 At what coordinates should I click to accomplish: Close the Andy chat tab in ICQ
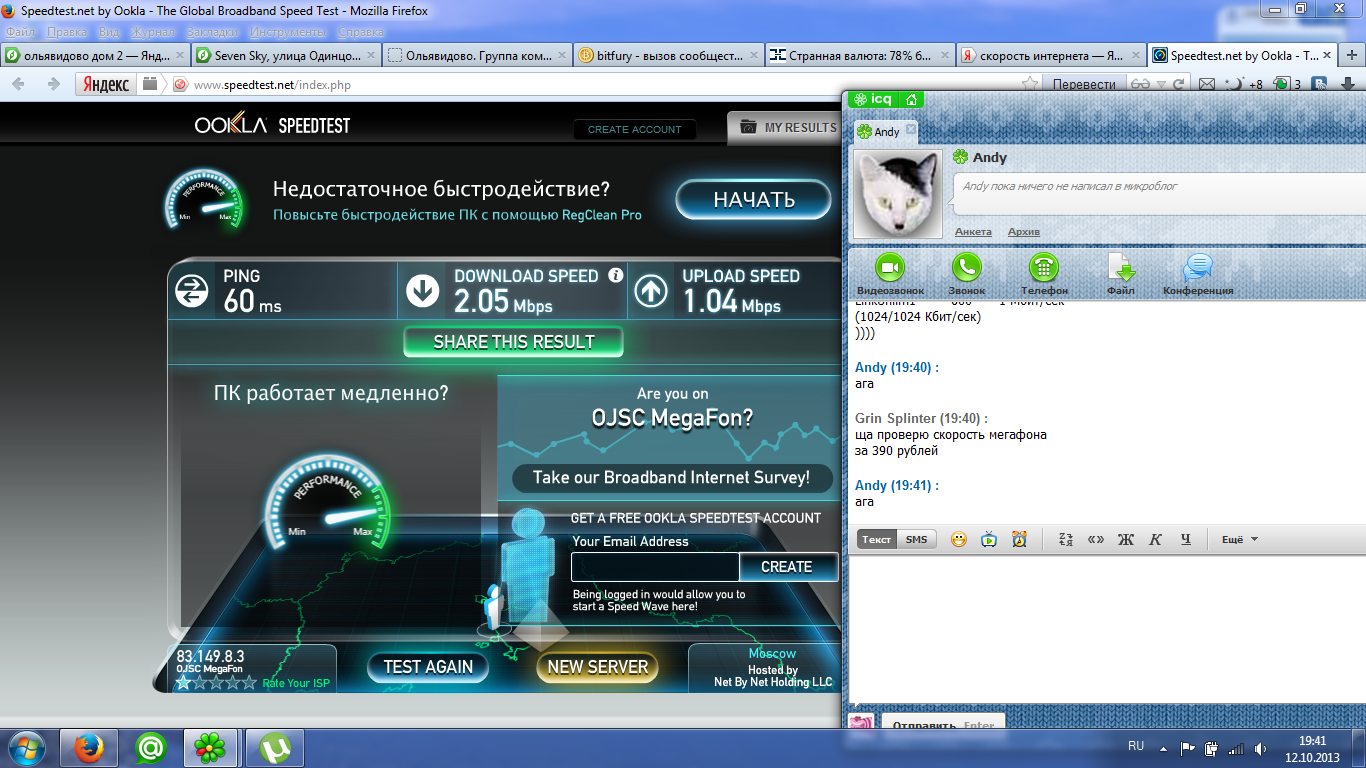910,131
